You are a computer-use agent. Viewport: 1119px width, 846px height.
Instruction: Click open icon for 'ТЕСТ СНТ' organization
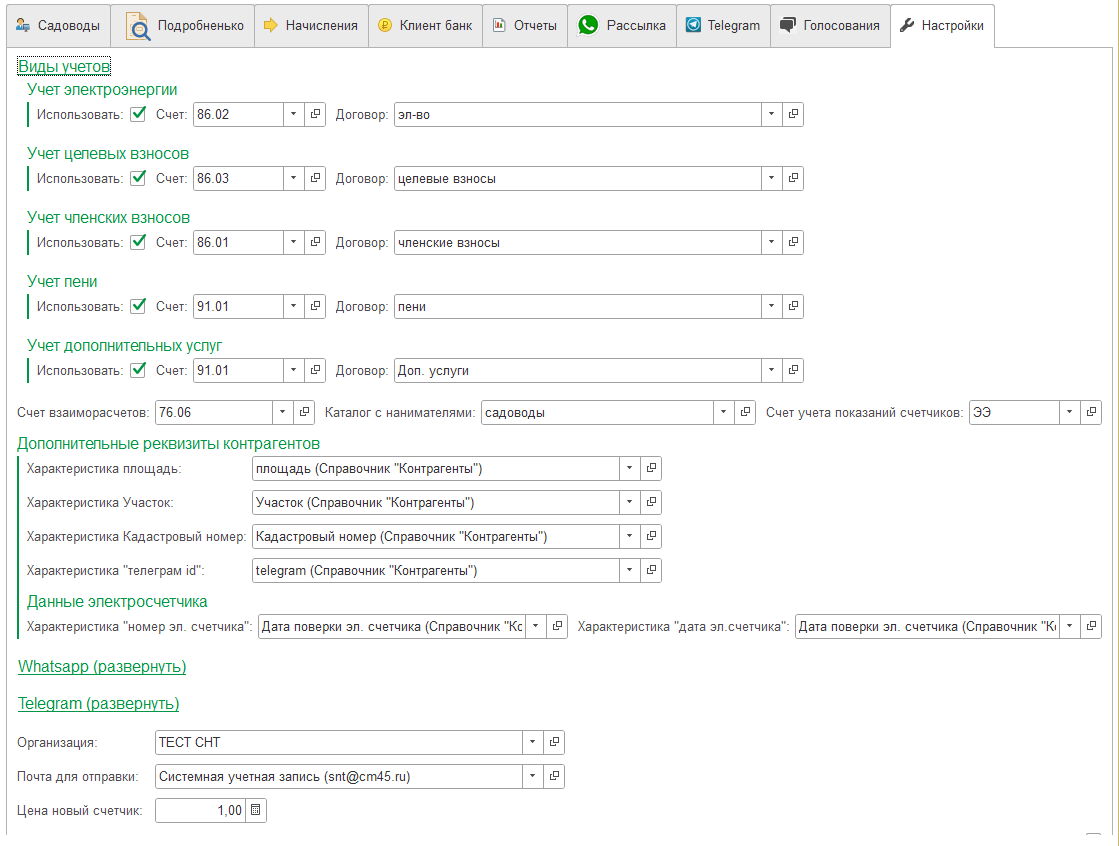tap(554, 743)
